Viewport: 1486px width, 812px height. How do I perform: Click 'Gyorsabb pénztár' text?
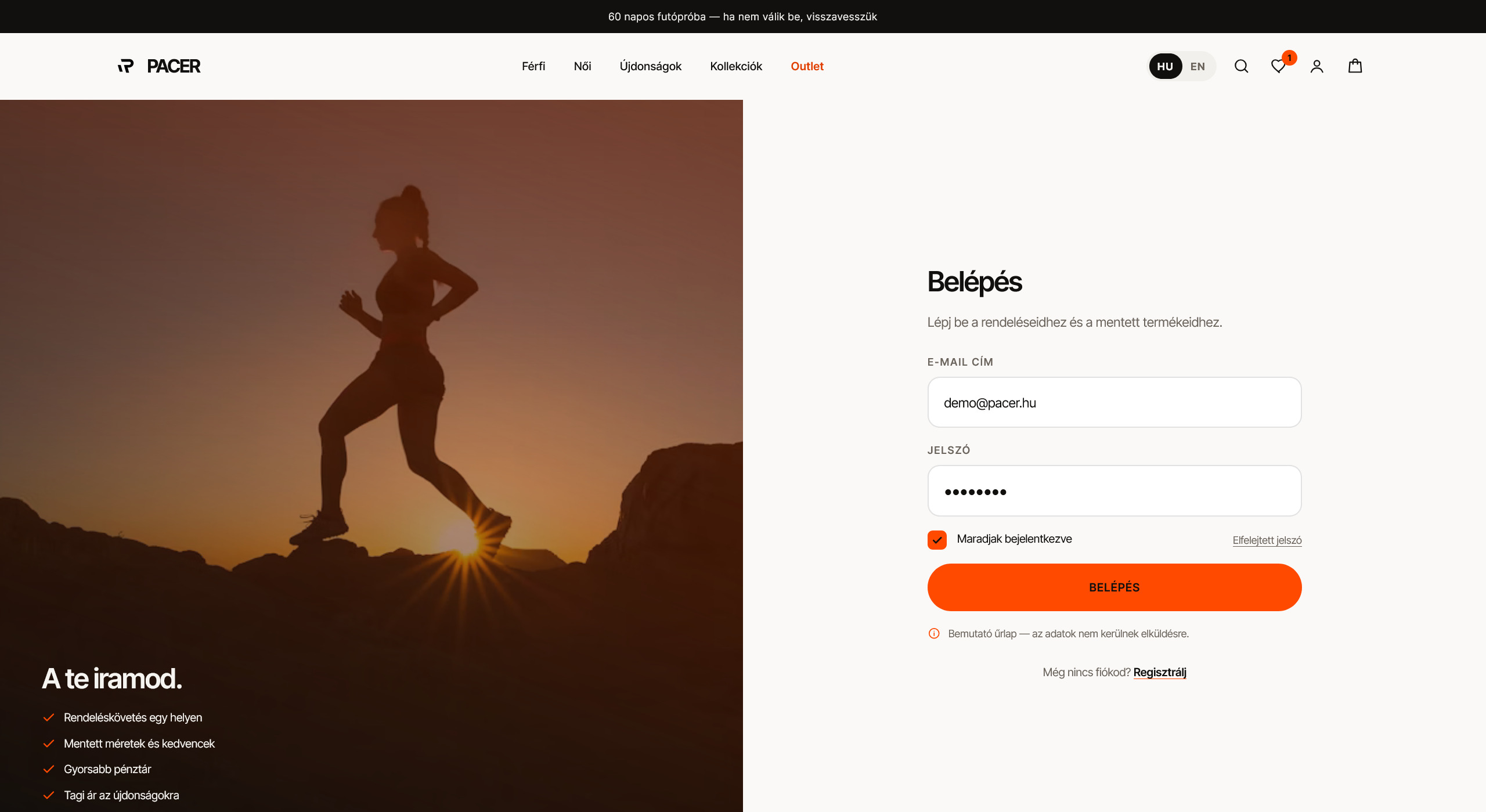tap(107, 769)
